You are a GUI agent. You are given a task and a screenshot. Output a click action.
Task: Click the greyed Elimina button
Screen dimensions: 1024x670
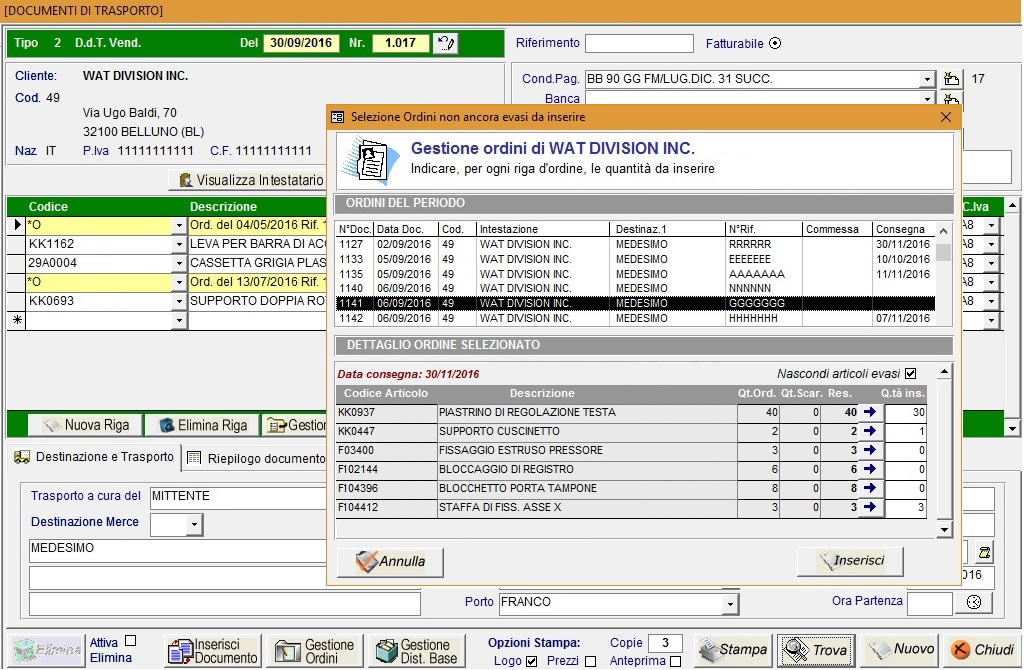(46, 651)
